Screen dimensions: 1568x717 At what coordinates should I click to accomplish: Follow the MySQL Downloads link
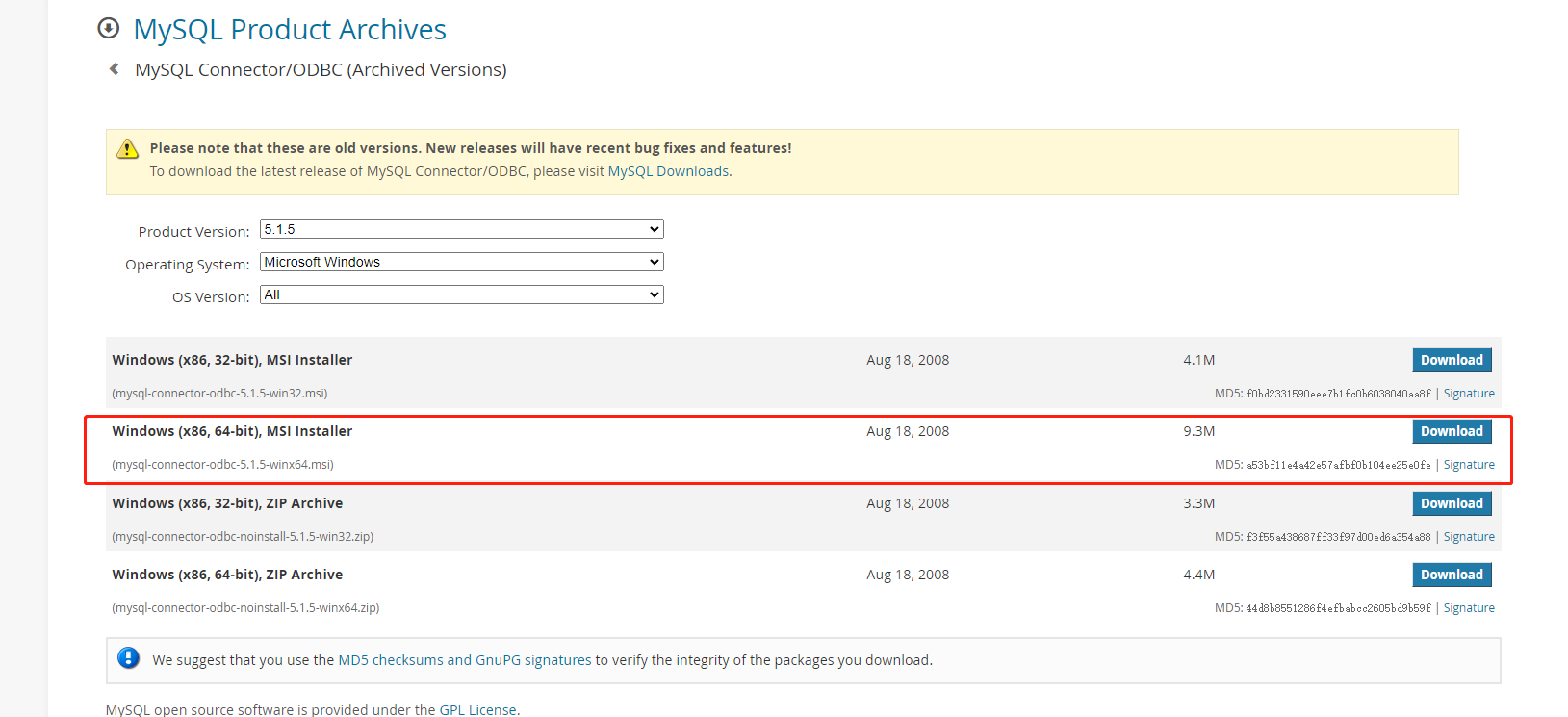pyautogui.click(x=668, y=171)
